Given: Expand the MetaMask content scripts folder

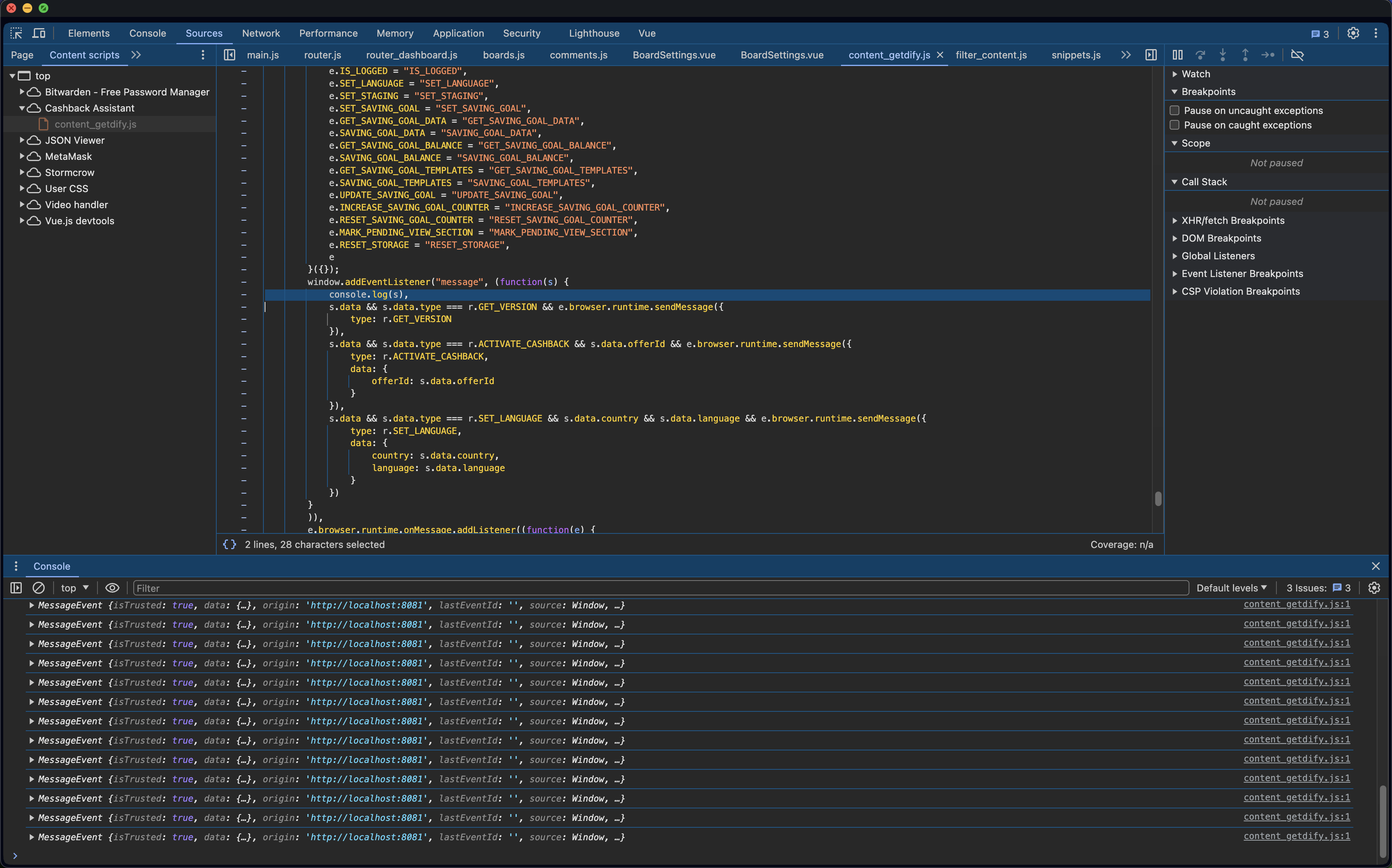Looking at the screenshot, I should point(22,156).
